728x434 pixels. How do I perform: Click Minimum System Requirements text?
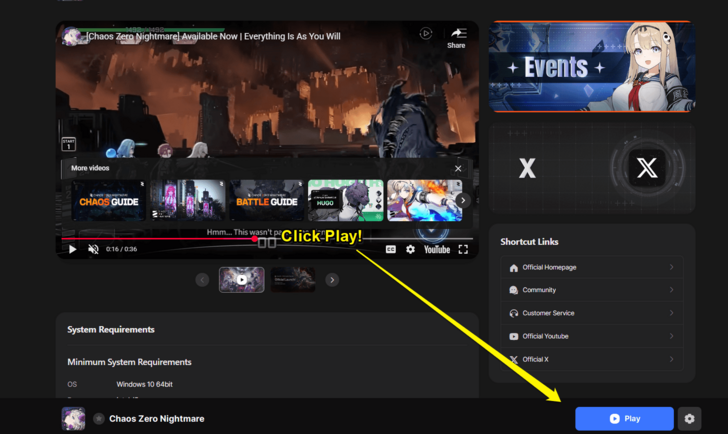130,362
